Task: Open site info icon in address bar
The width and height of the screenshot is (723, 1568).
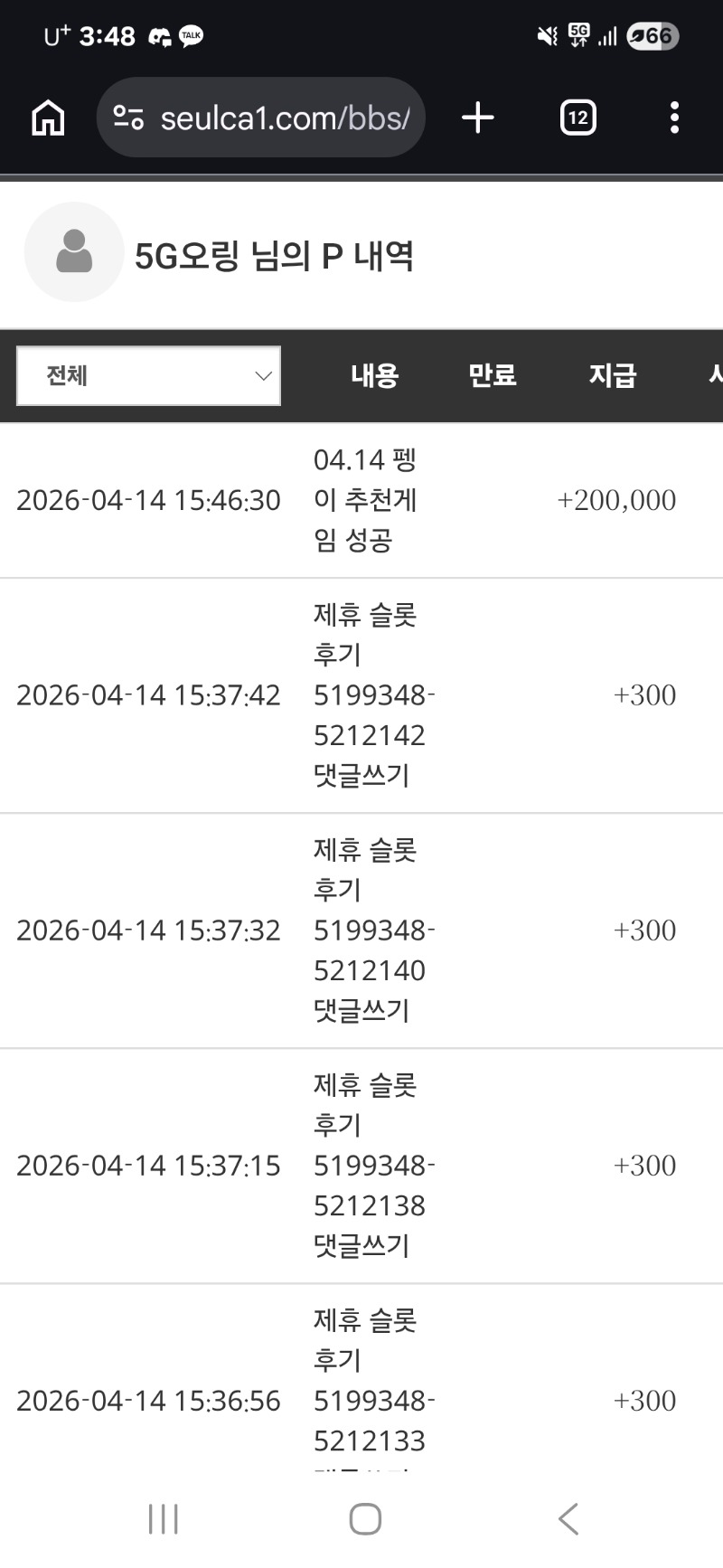Action: (128, 118)
